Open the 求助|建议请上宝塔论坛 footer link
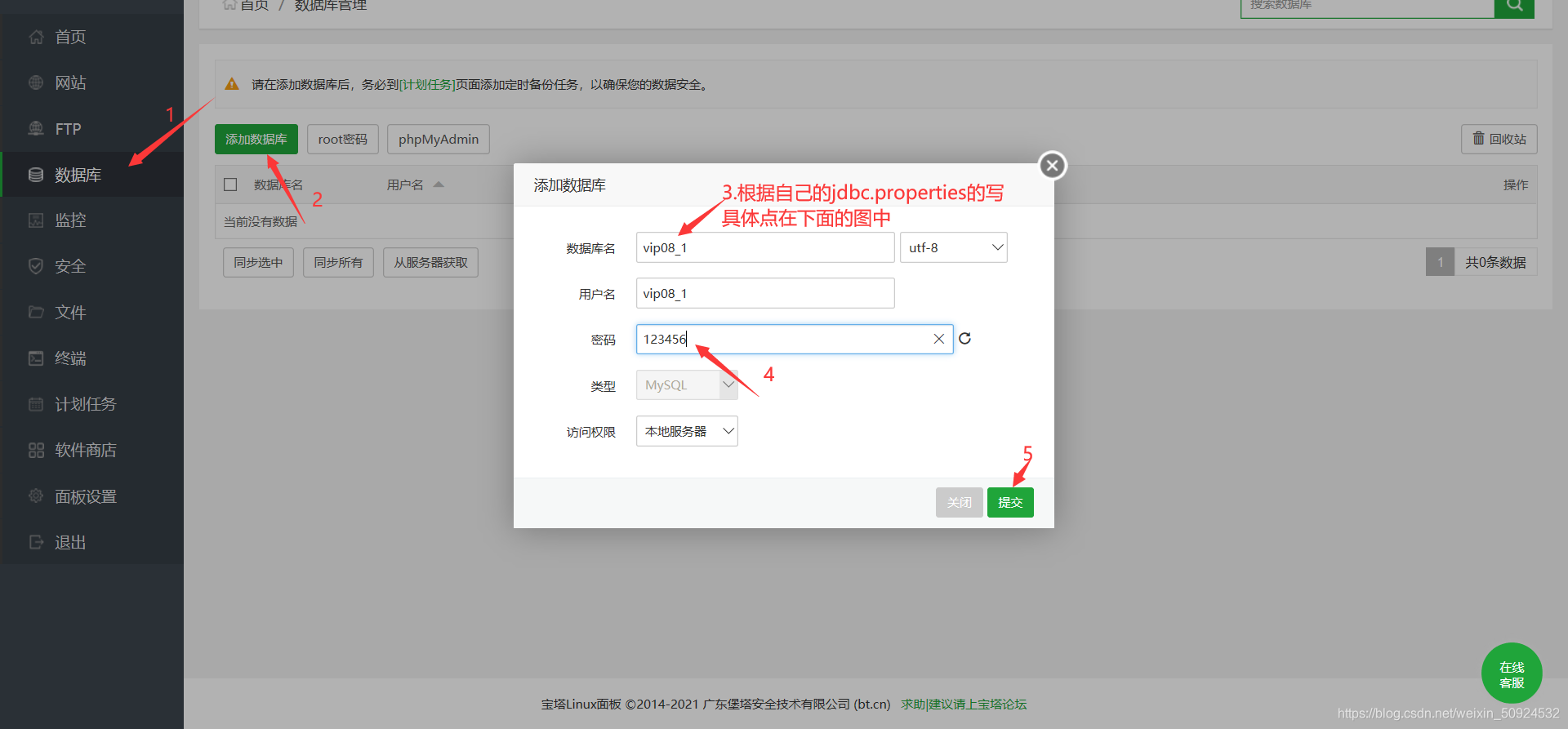This screenshot has height=729, width=1568. (x=964, y=704)
